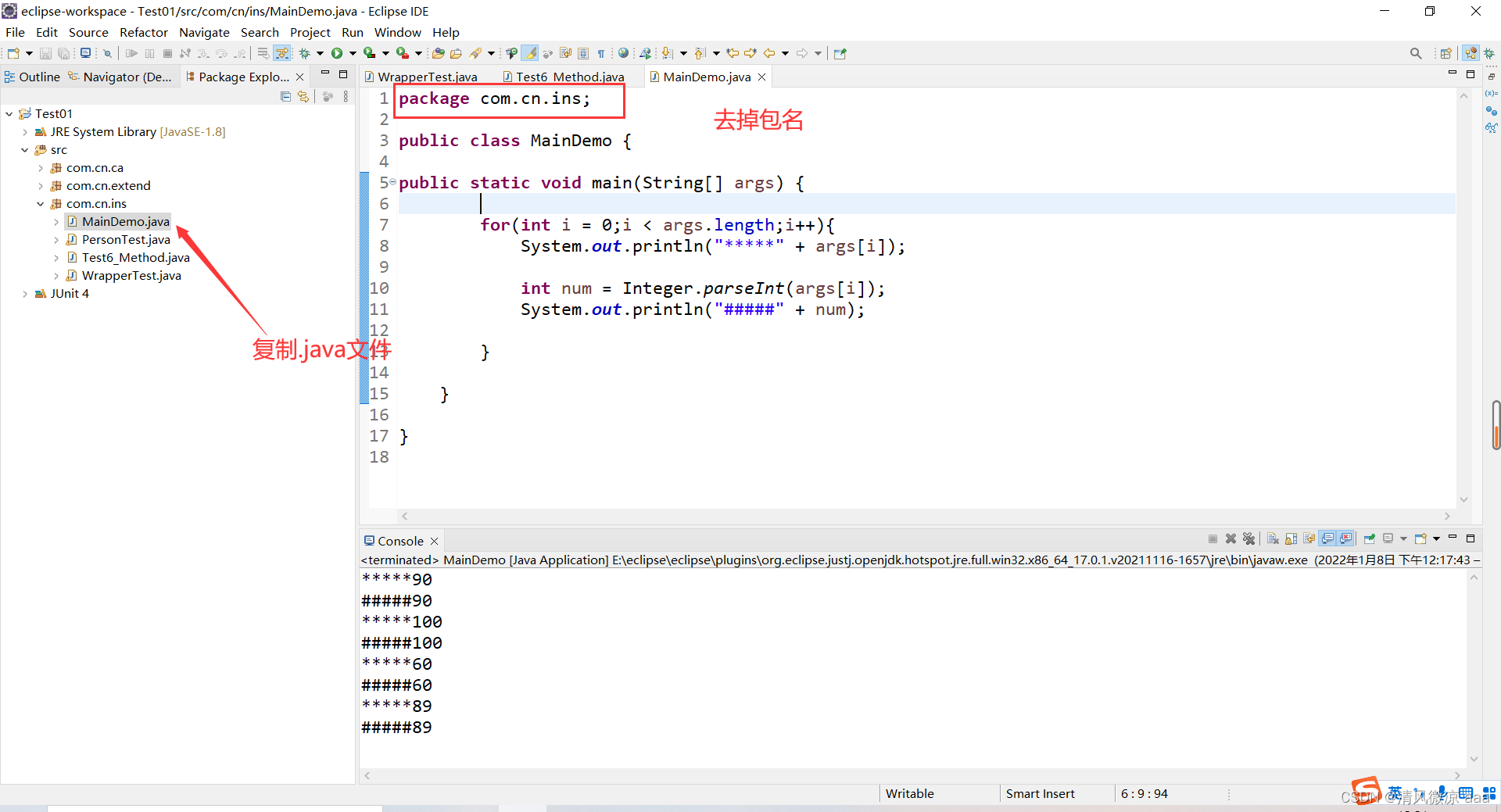
Task: Toggle the Skip All Breakpoints button
Action: (x=108, y=53)
